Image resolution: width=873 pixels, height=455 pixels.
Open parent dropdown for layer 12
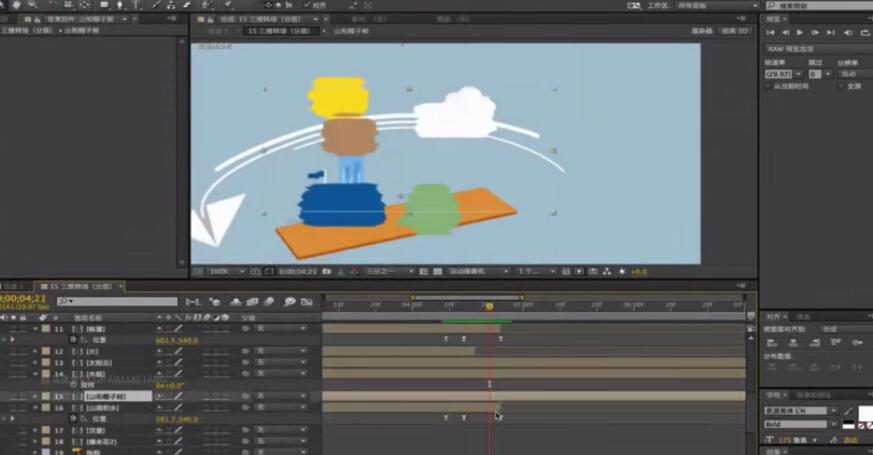[x=282, y=351]
